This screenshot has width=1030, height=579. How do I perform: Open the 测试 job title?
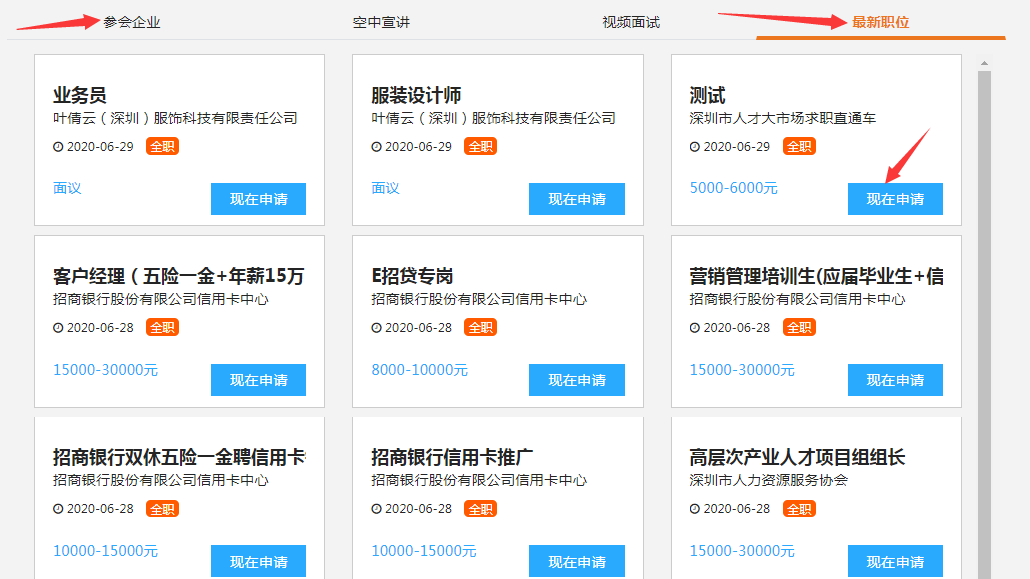point(707,95)
